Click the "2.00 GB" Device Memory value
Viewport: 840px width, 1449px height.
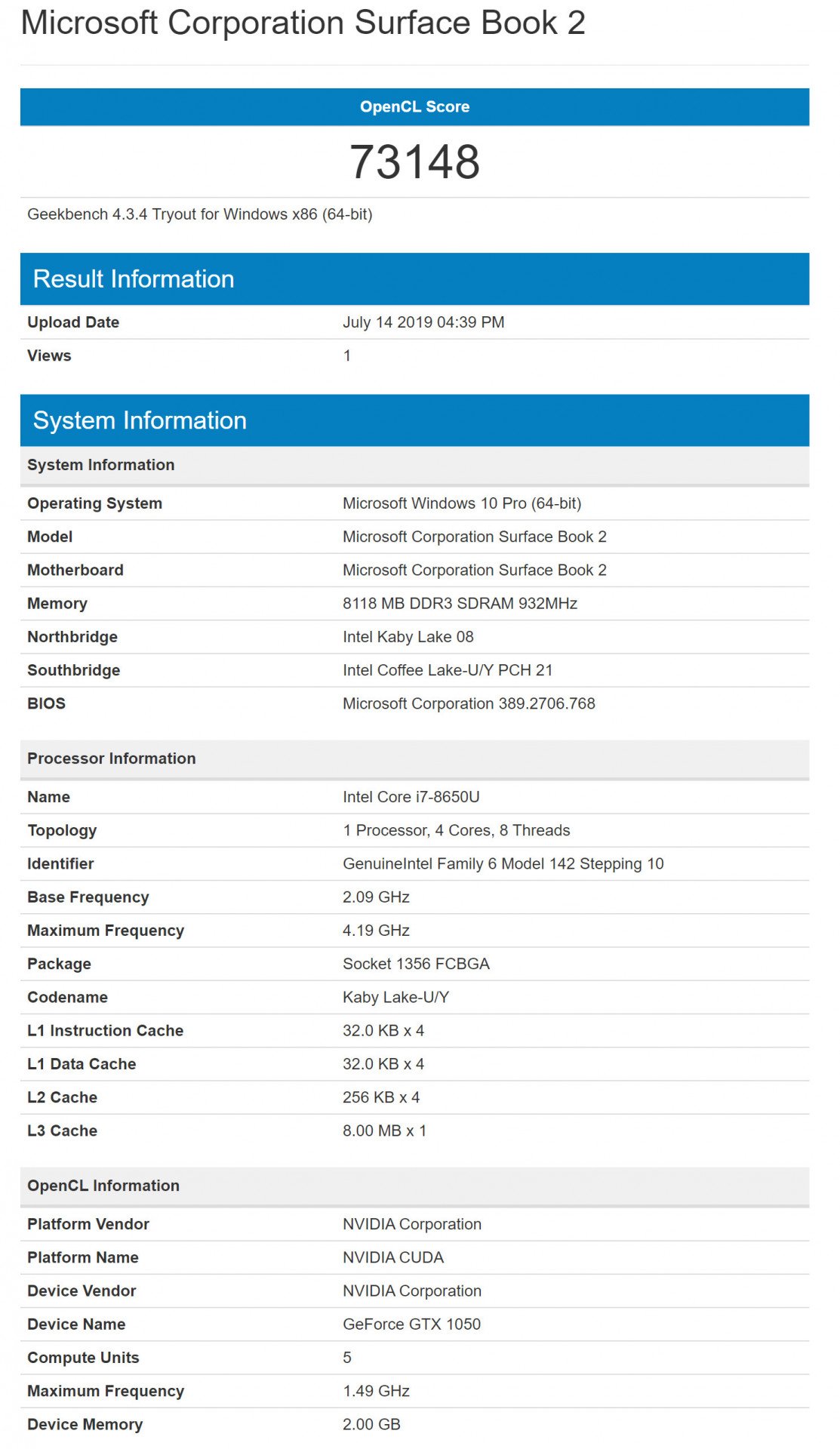click(371, 1424)
